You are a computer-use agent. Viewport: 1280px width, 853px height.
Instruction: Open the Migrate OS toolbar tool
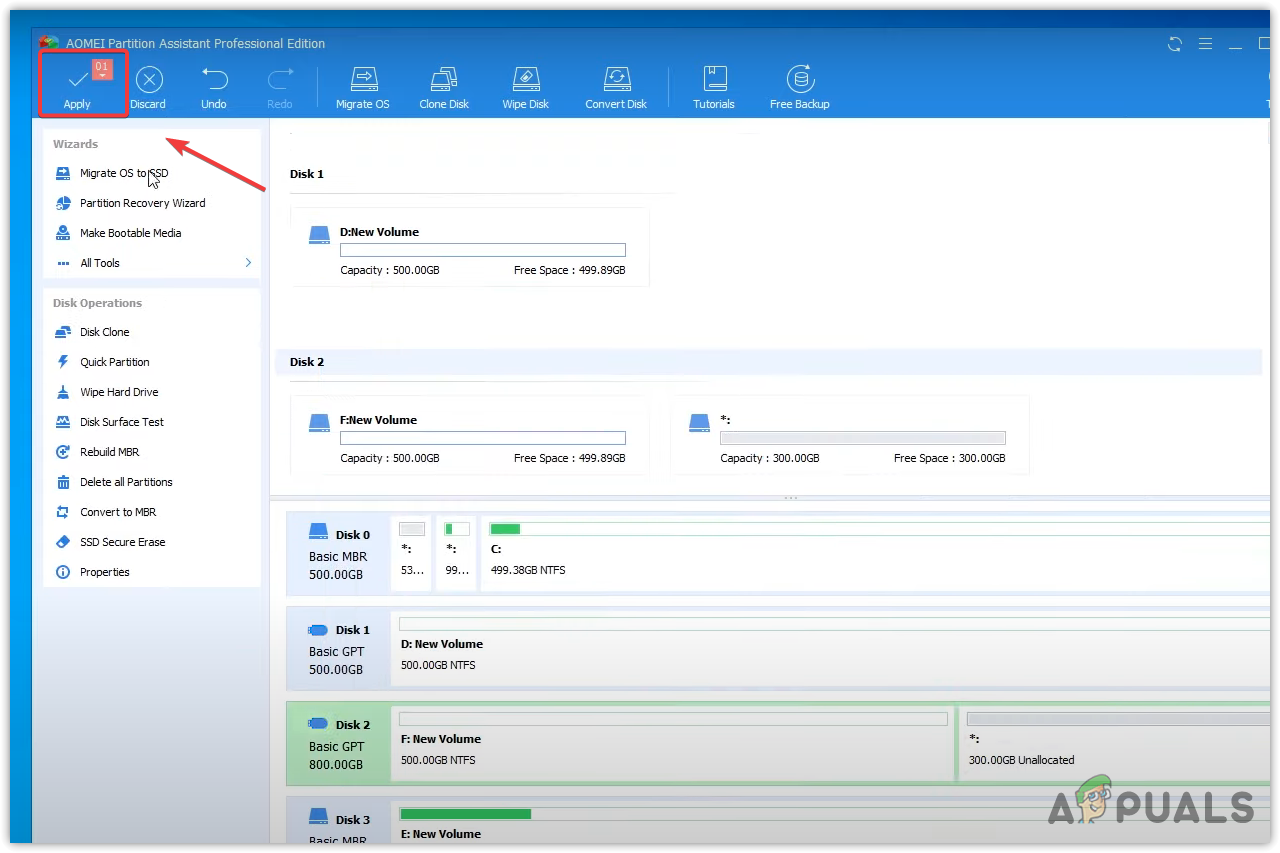click(x=362, y=86)
